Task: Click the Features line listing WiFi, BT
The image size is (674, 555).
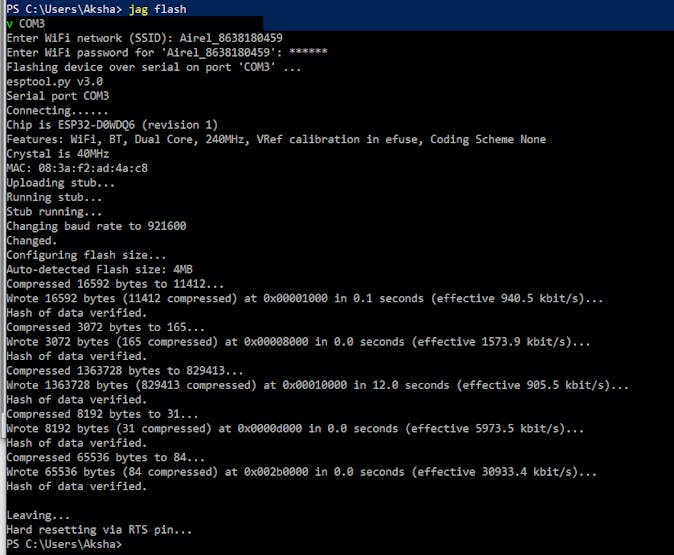Action: pyautogui.click(x=276, y=139)
